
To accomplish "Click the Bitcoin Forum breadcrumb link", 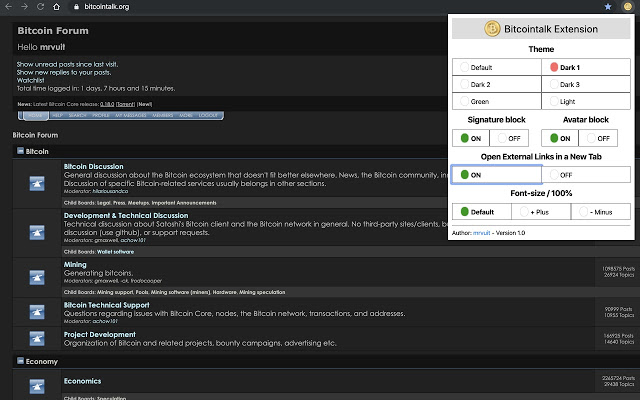I will point(35,135).
